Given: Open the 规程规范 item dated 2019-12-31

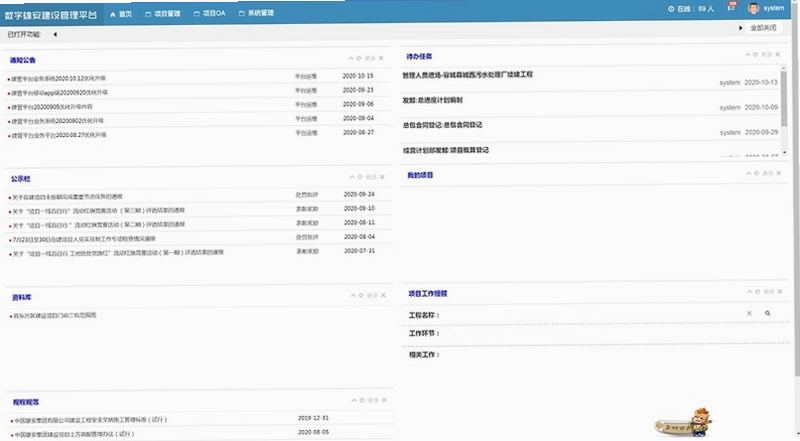Looking at the screenshot, I should [90, 420].
